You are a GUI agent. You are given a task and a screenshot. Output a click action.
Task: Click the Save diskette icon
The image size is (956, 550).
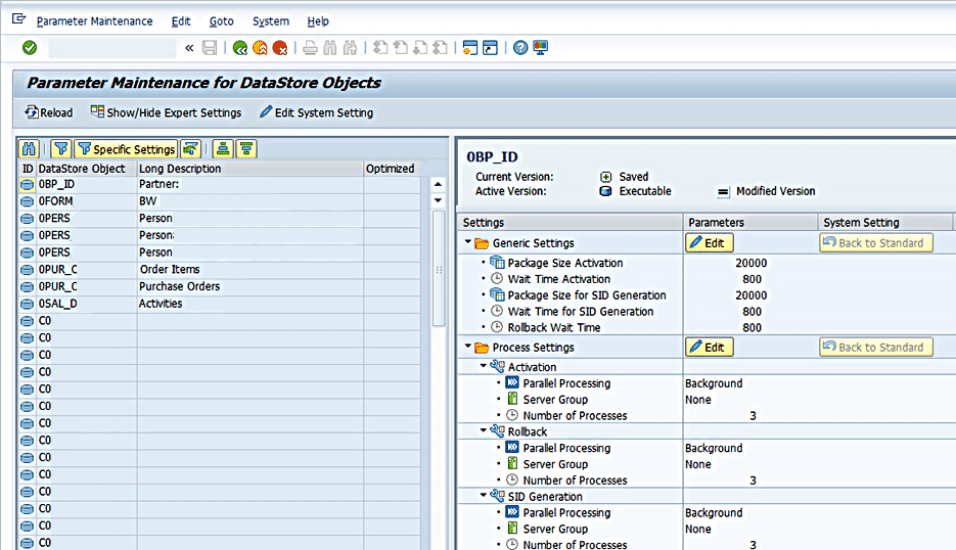(x=210, y=48)
